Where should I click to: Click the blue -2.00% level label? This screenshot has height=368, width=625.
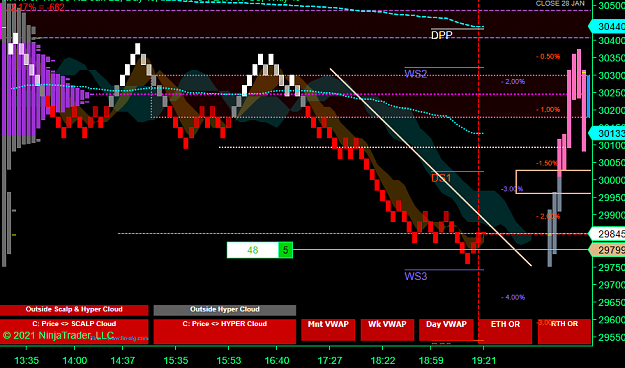coord(513,81)
